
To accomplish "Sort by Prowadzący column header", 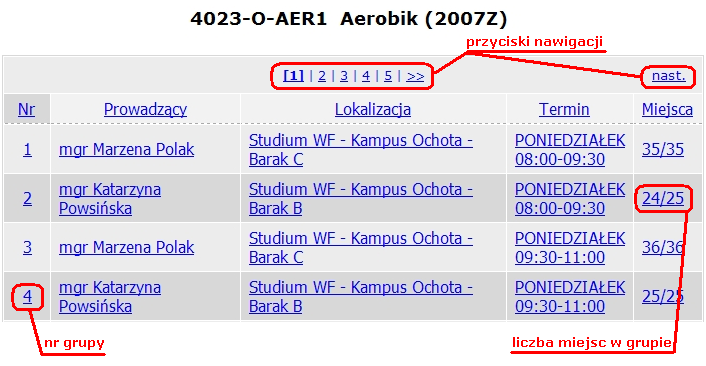I will (x=145, y=109).
